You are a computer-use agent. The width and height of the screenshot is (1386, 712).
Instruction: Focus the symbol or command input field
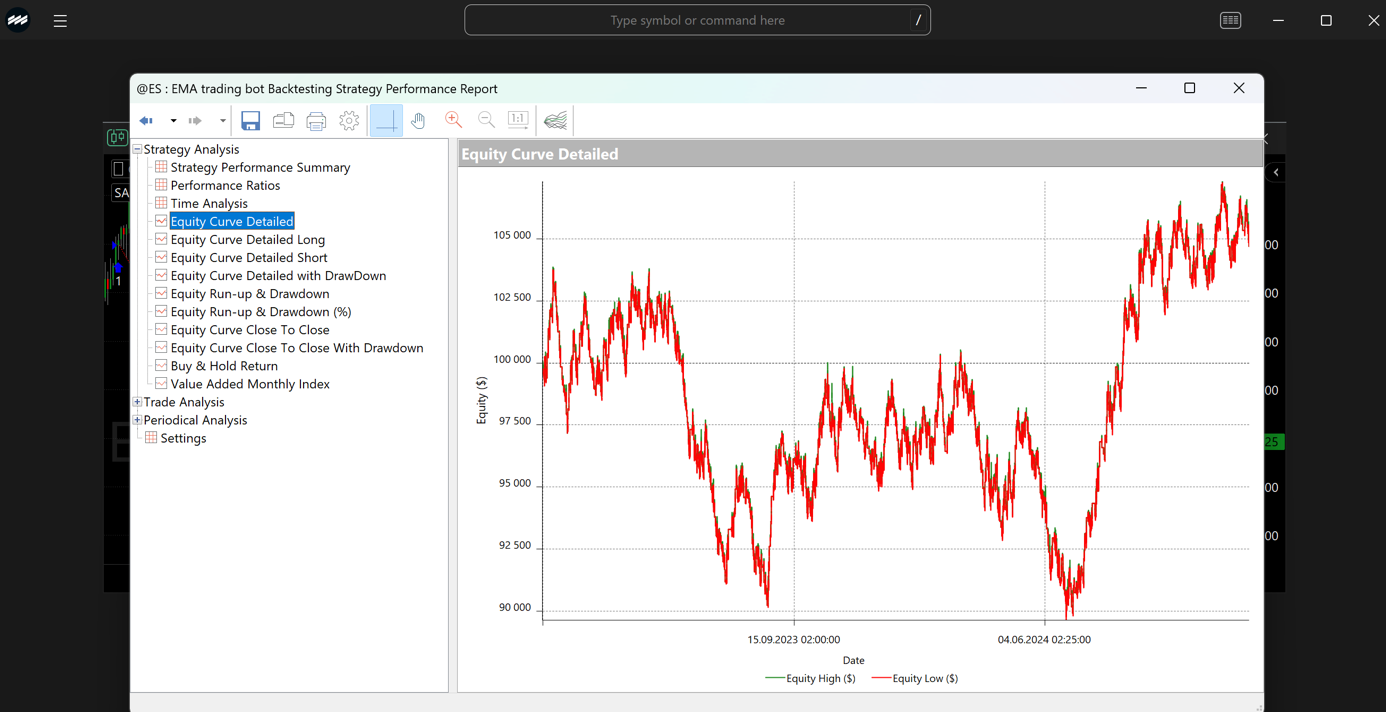[697, 20]
